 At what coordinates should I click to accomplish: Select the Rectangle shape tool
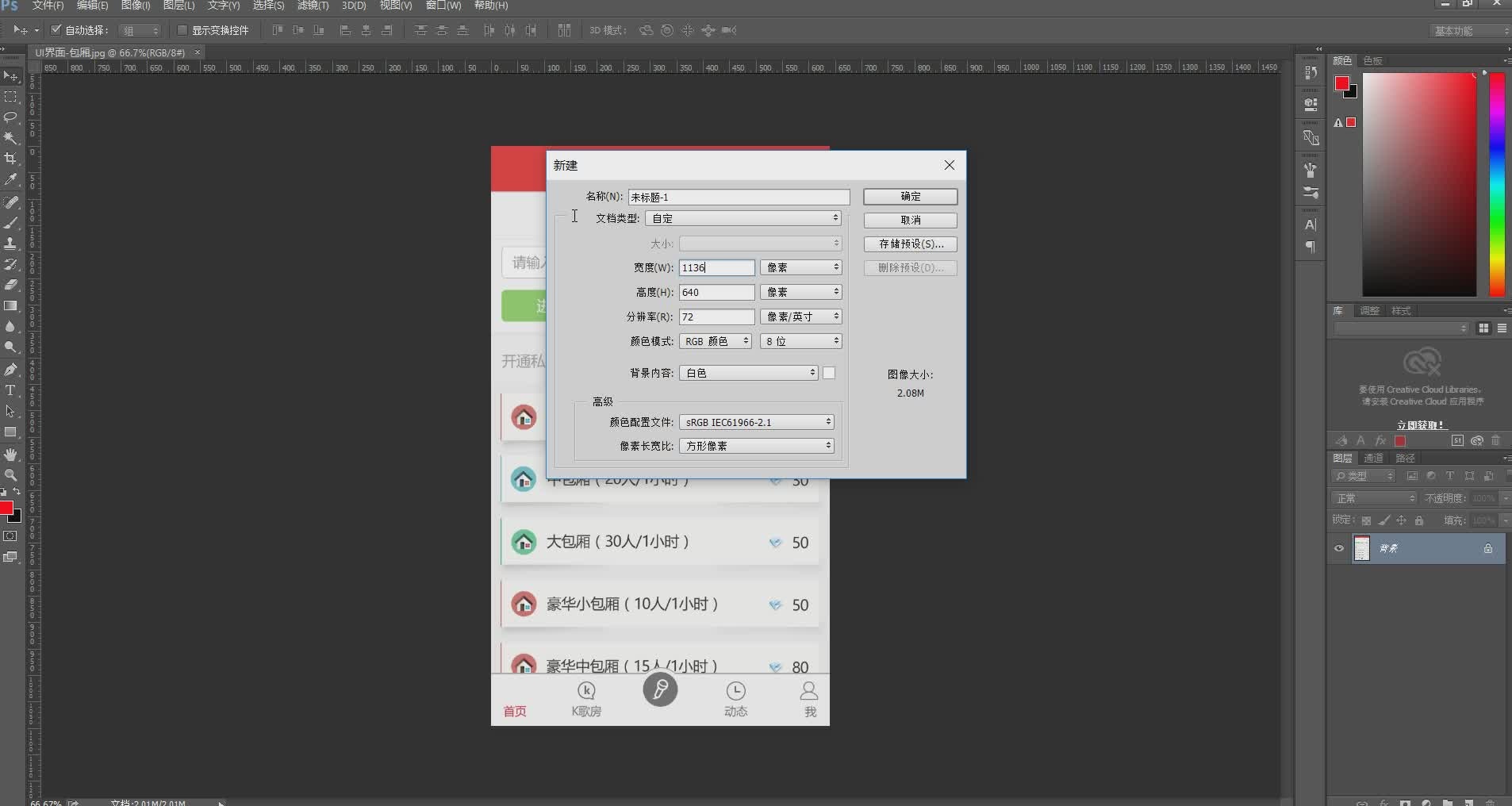[11, 432]
